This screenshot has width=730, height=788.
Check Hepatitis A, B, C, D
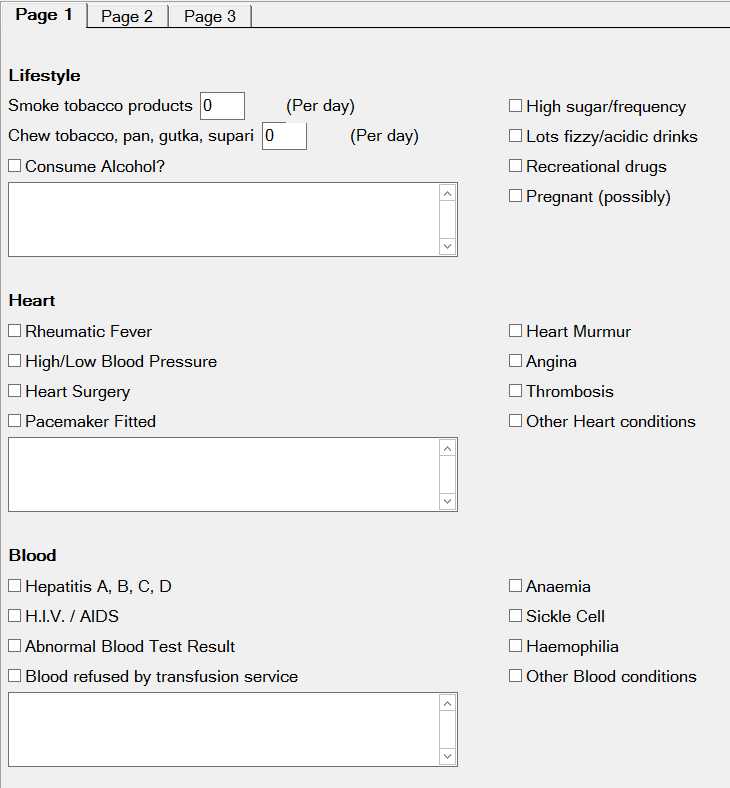pyautogui.click(x=15, y=586)
